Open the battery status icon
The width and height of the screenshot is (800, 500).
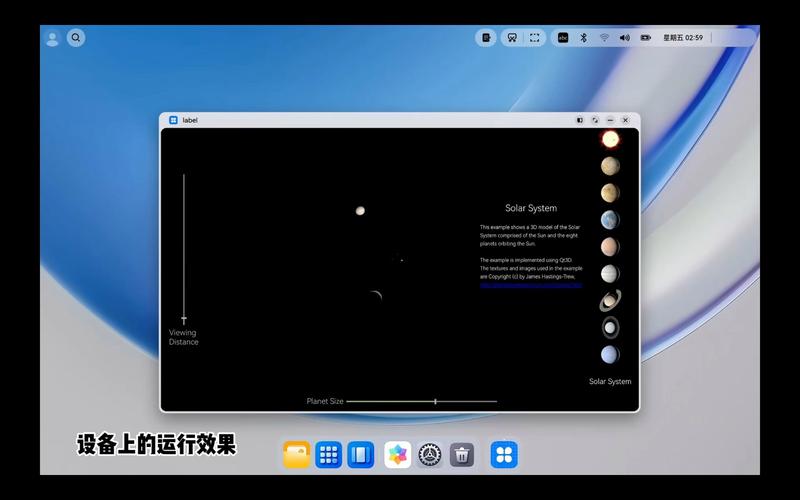645,38
